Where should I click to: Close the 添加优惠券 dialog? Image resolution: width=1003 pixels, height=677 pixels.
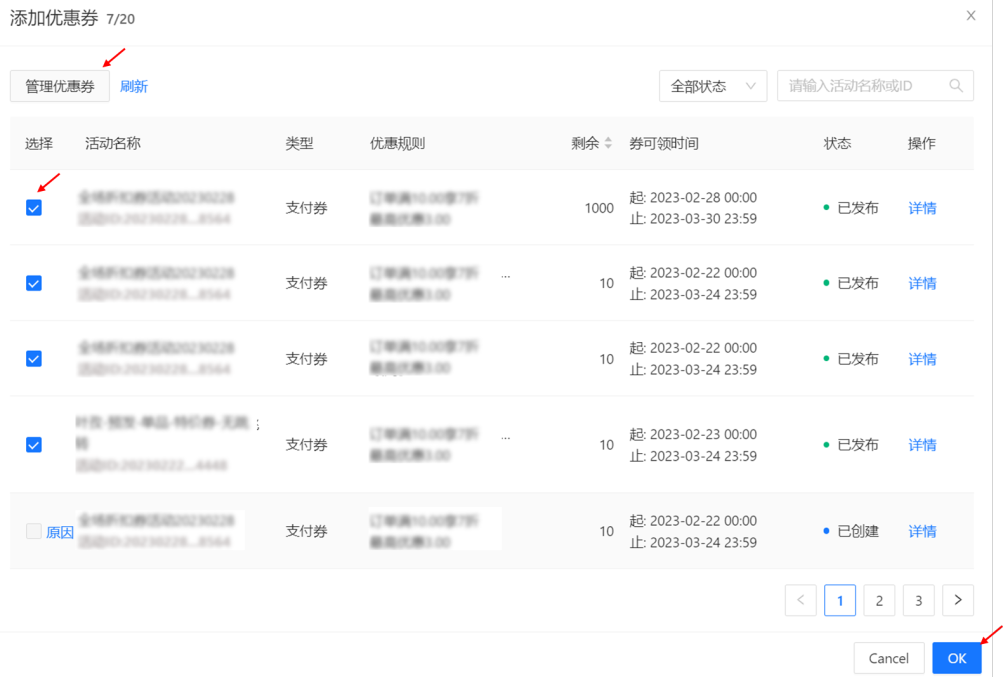click(970, 15)
